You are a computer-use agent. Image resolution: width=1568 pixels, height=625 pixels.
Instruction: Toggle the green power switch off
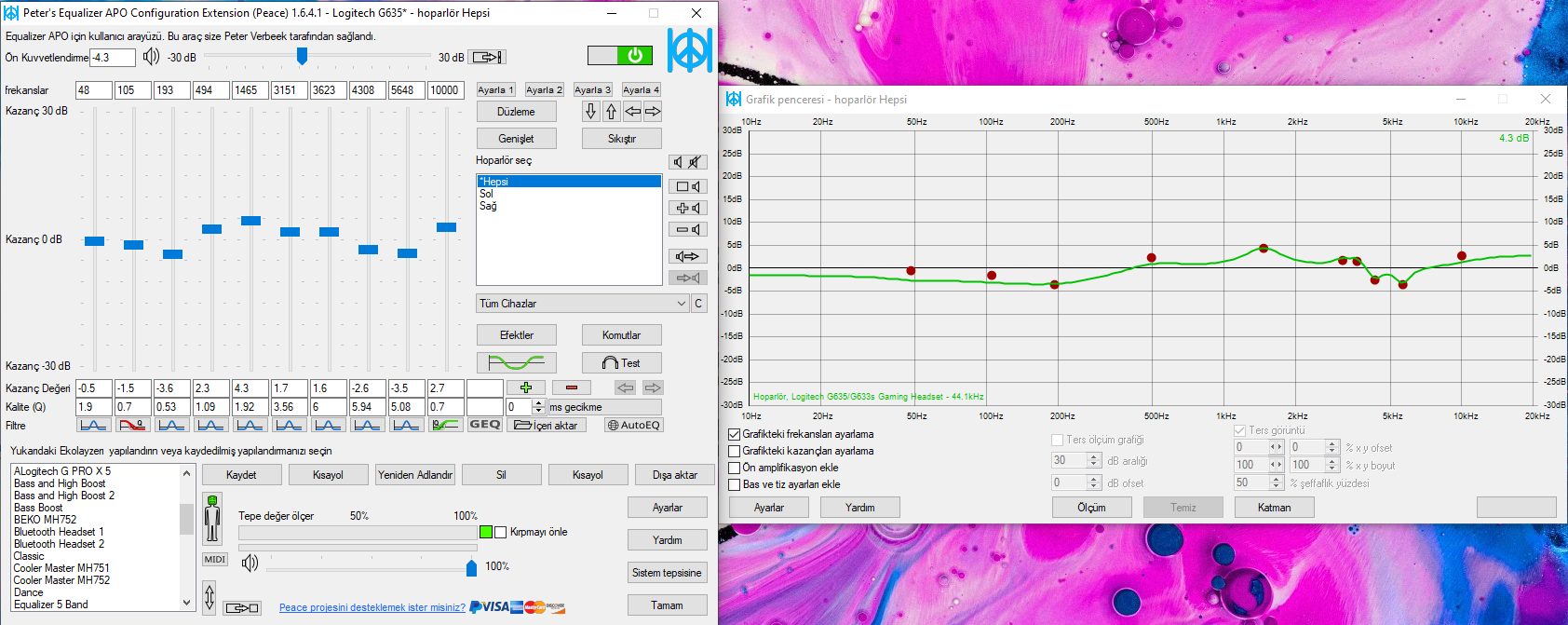click(x=619, y=55)
